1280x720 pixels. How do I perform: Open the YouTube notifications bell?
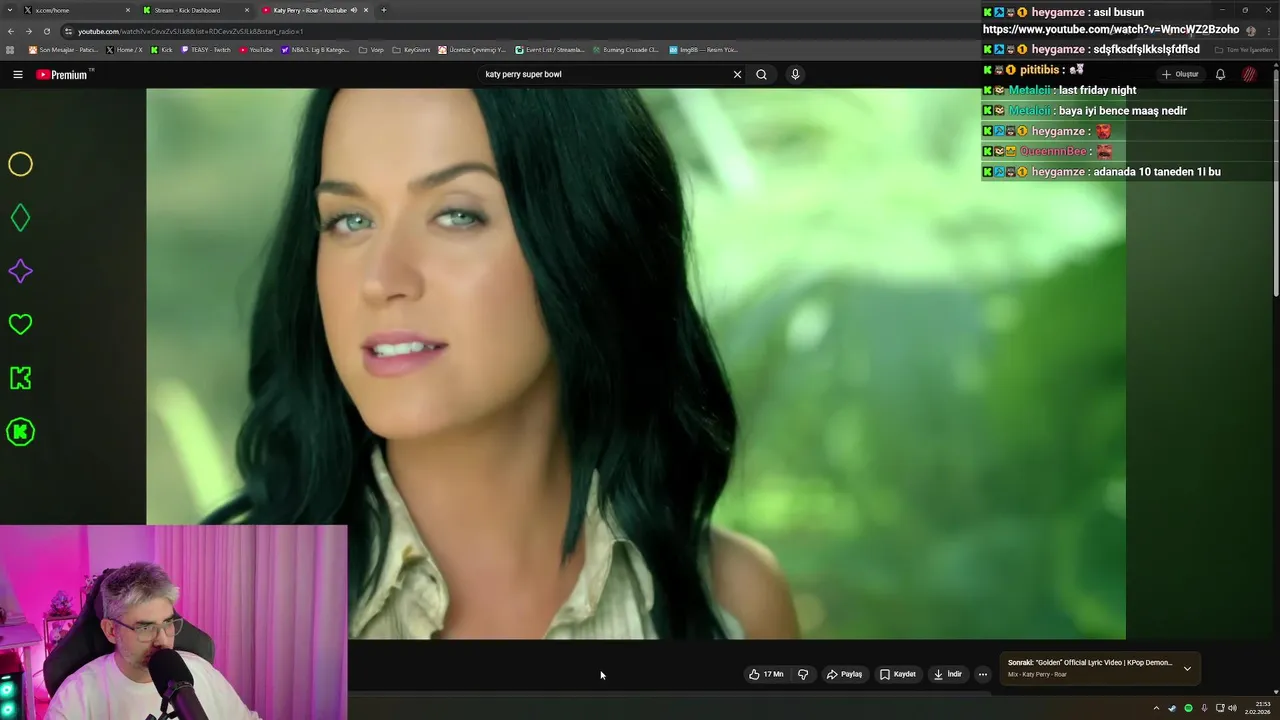[x=1220, y=74]
